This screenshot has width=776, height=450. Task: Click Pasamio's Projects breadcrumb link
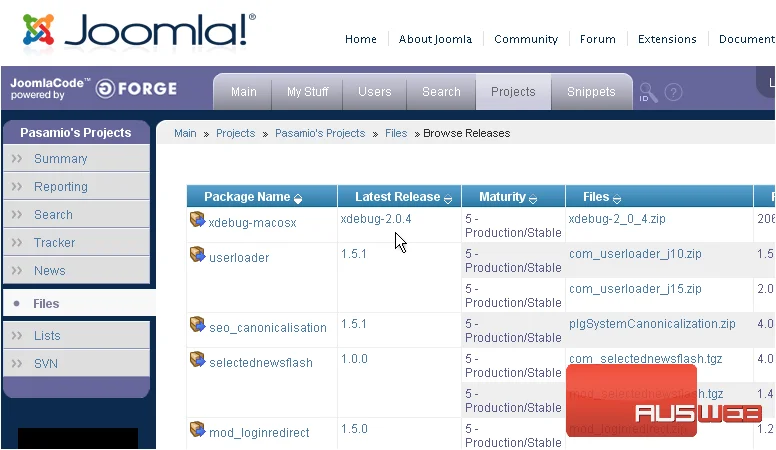[x=320, y=133]
